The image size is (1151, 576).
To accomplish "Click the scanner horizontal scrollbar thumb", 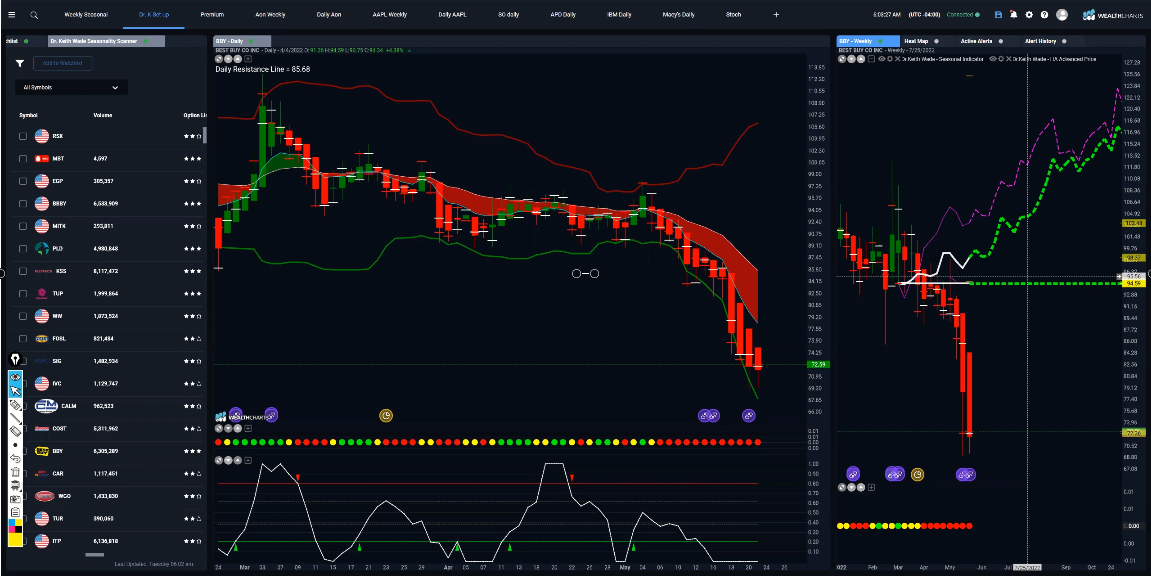I will (x=95, y=555).
